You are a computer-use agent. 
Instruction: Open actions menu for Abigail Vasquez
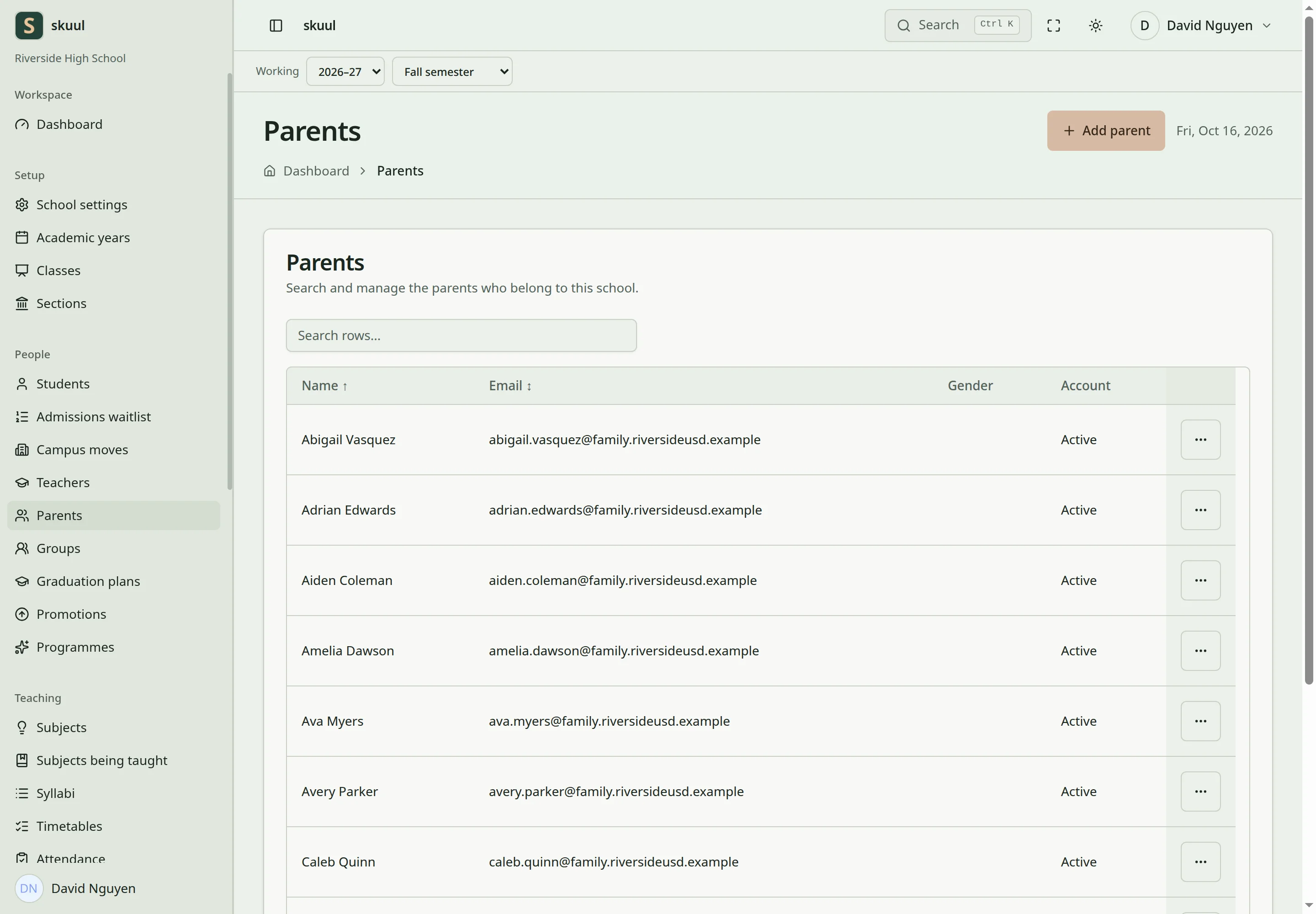[1200, 439]
